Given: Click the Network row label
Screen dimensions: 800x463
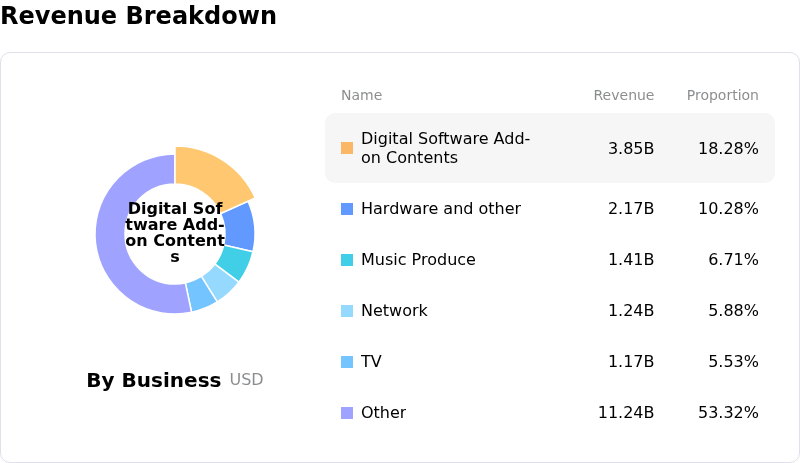Looking at the screenshot, I should [394, 311].
